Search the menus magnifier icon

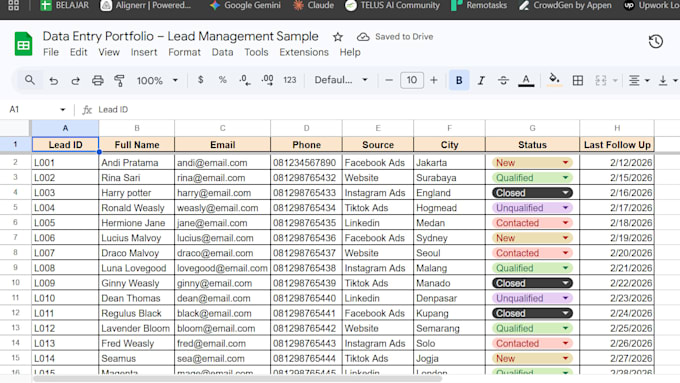pos(29,80)
